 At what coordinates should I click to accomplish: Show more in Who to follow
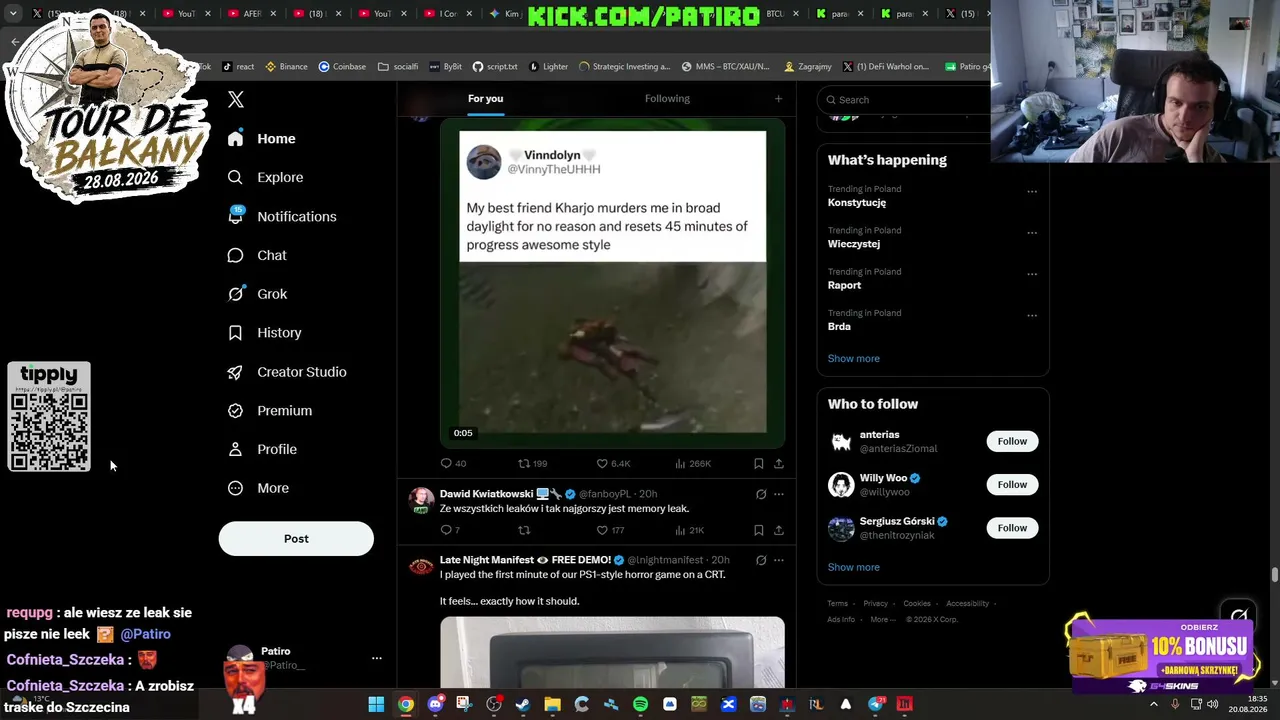pyautogui.click(x=853, y=567)
